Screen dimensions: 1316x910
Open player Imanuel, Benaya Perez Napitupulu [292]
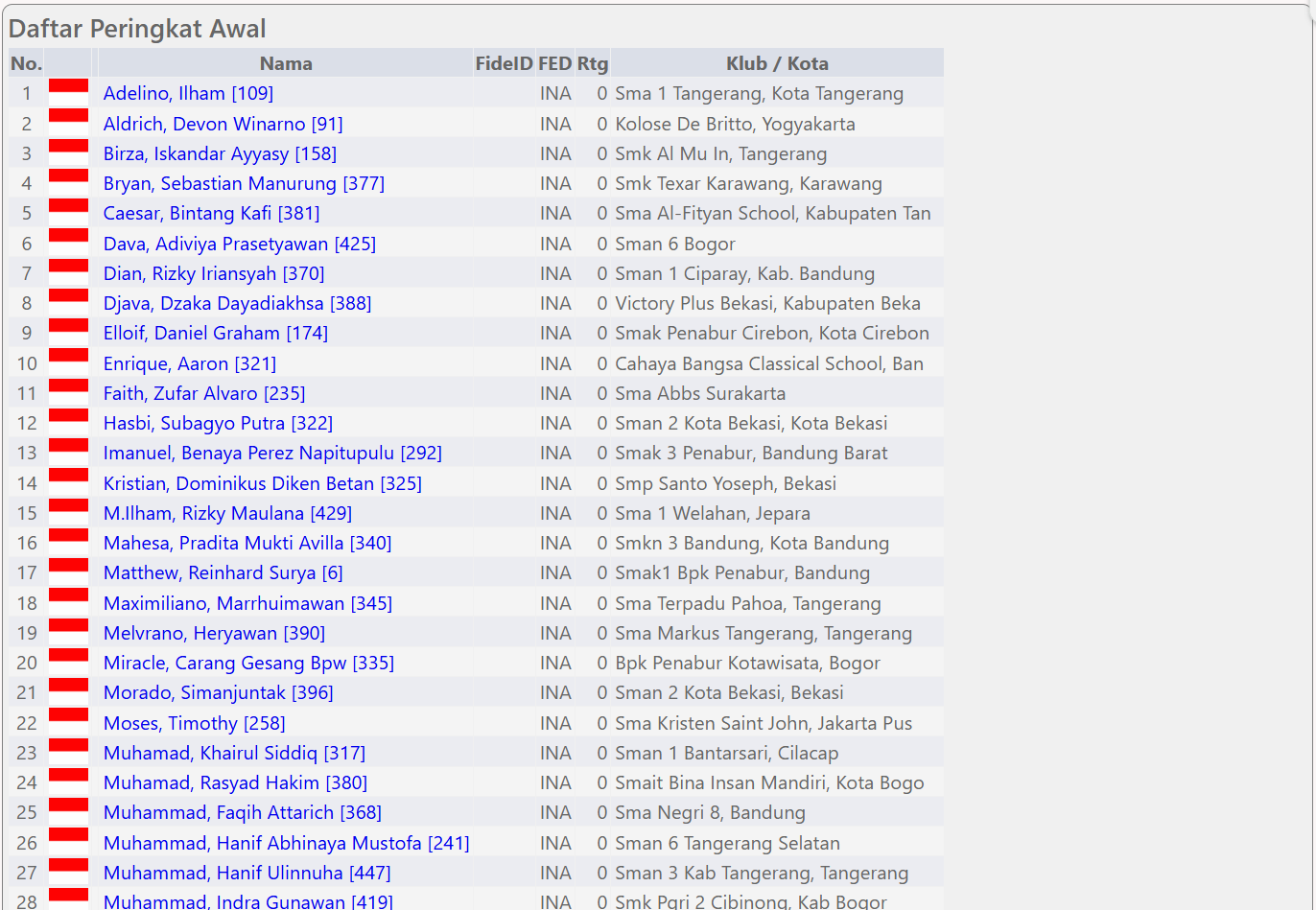pos(272,453)
